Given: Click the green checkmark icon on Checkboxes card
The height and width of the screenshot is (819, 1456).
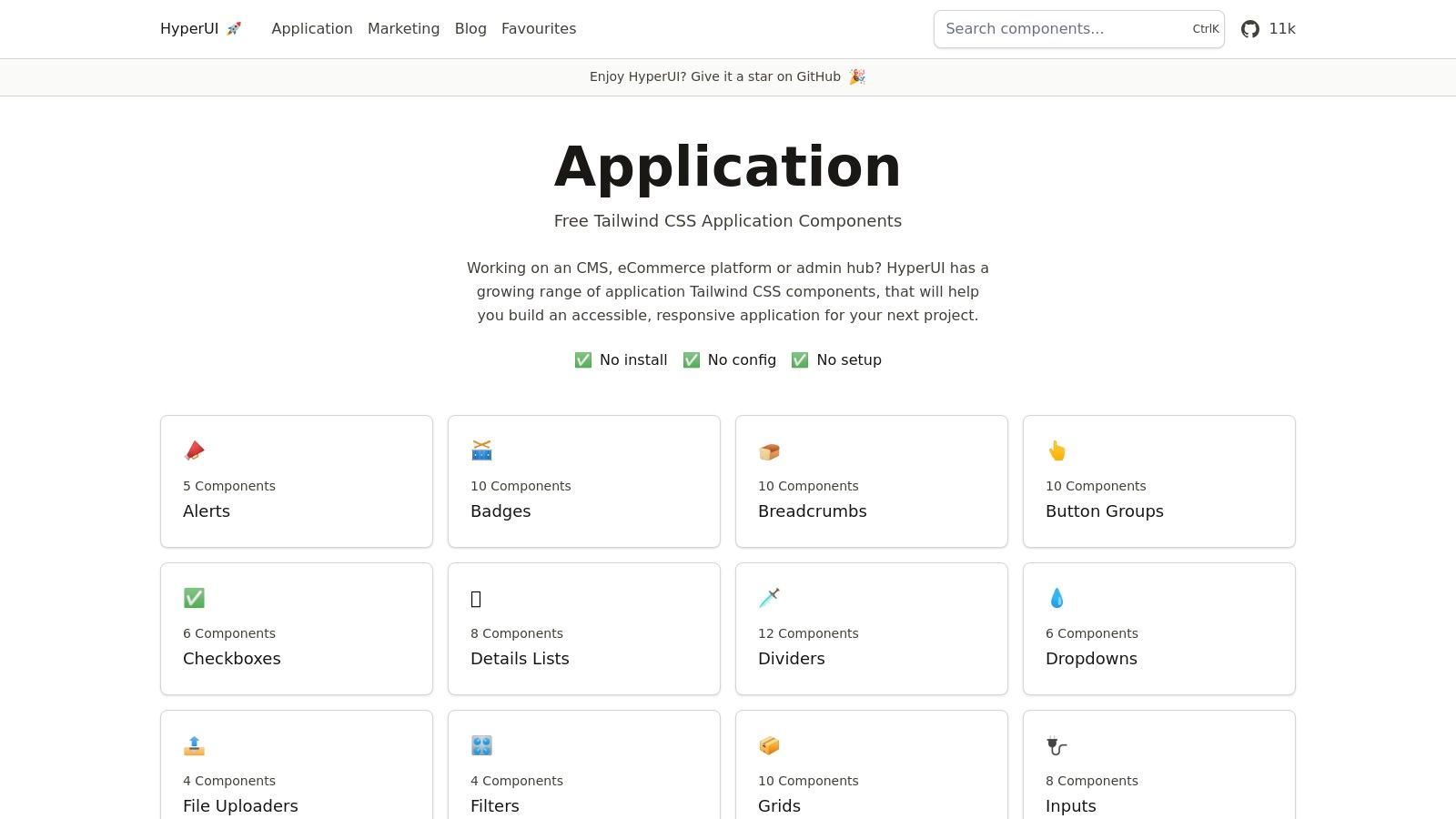Looking at the screenshot, I should pyautogui.click(x=194, y=598).
